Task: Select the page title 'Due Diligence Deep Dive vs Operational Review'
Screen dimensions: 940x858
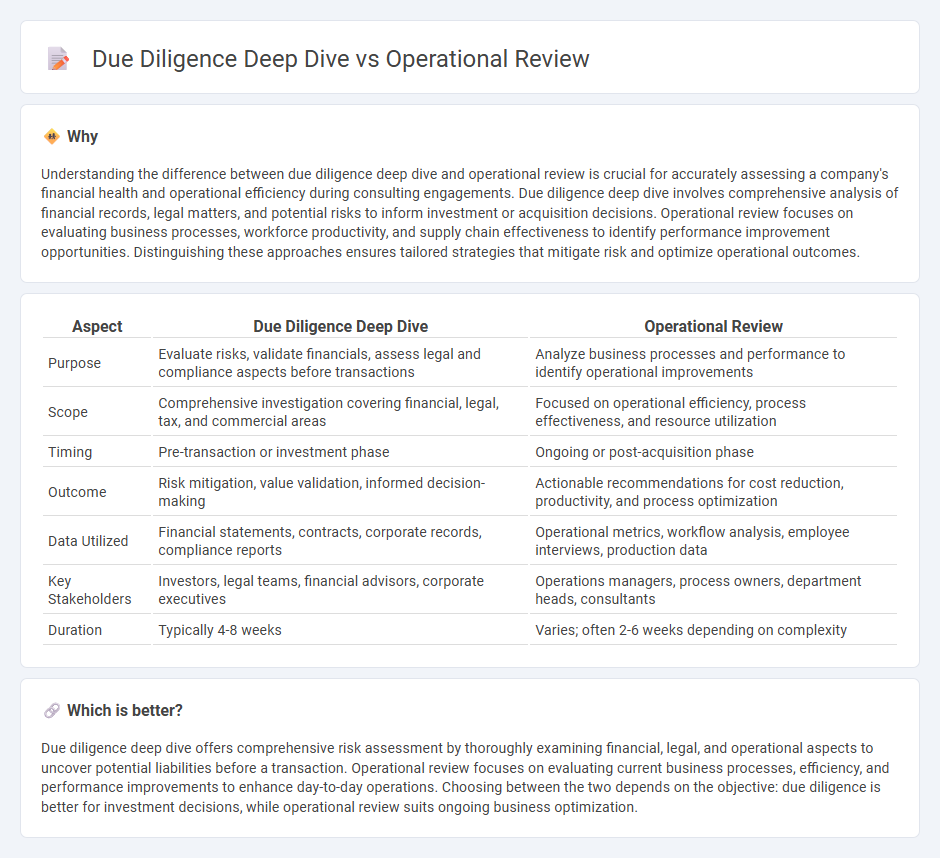Action: [x=341, y=59]
